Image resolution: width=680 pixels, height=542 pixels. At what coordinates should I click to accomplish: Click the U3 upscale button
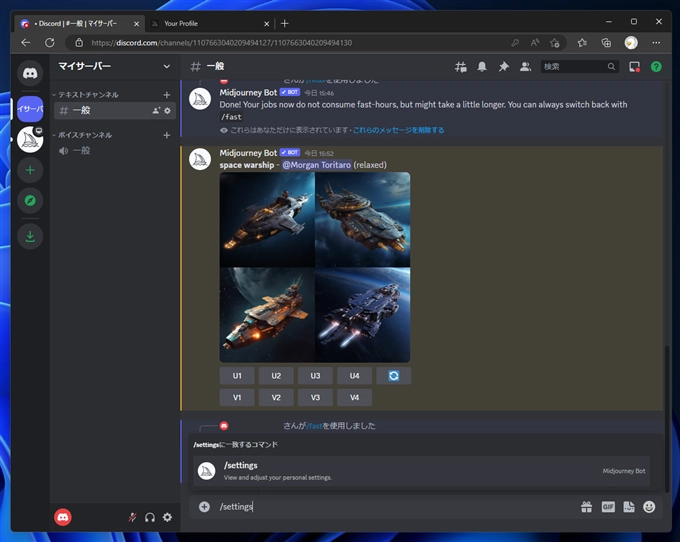[315, 375]
